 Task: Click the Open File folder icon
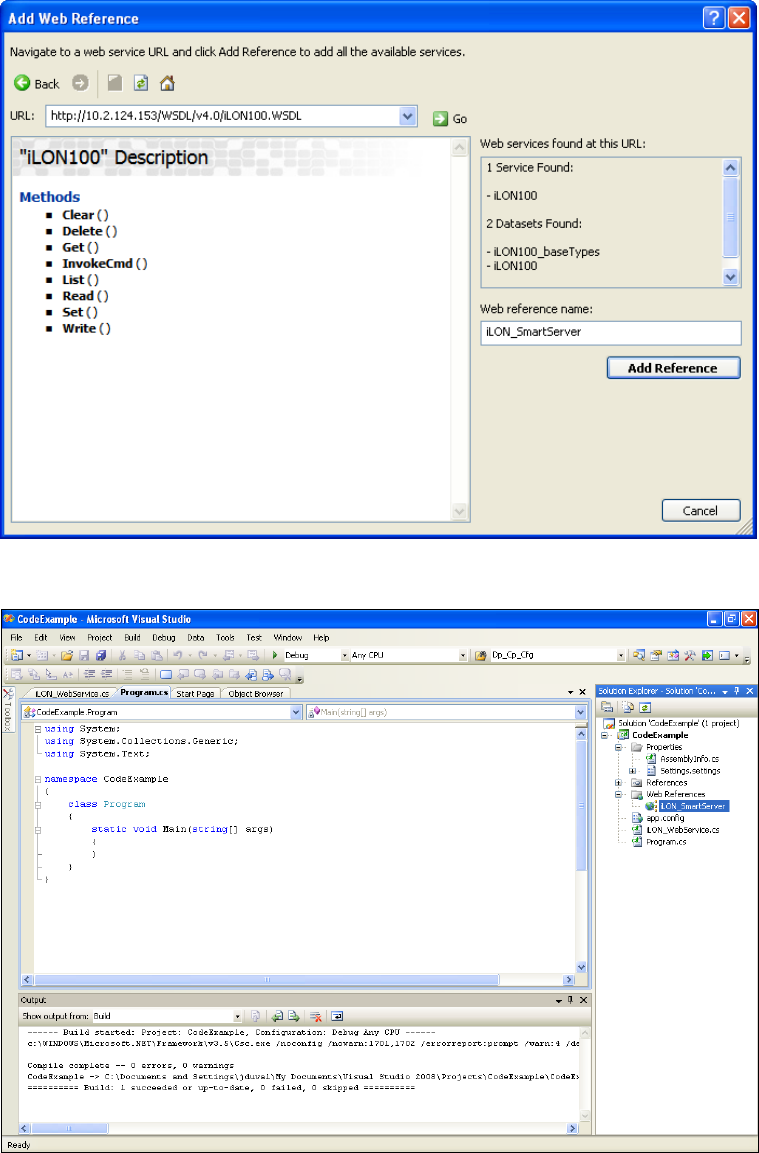coord(67,654)
